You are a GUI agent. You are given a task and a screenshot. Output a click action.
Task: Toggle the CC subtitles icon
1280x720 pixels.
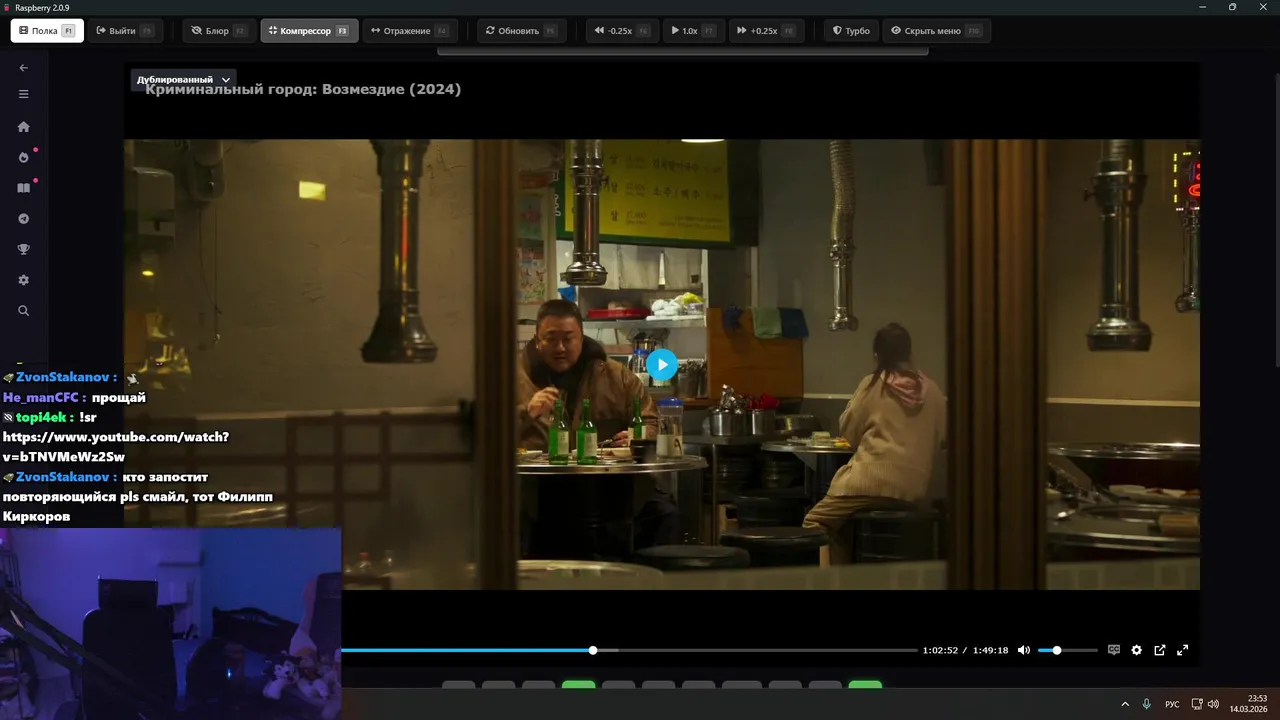tap(1114, 650)
